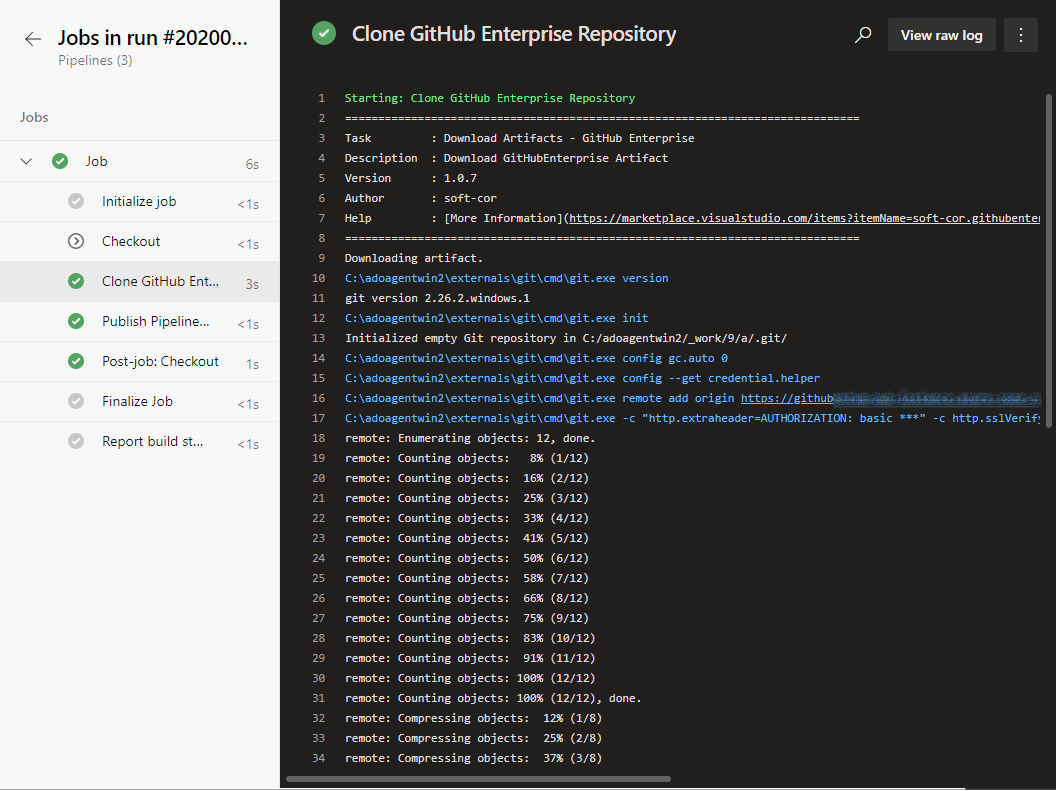This screenshot has width=1056, height=791.
Task: Click the 'Downloading artifact.' log line
Action: pos(414,259)
